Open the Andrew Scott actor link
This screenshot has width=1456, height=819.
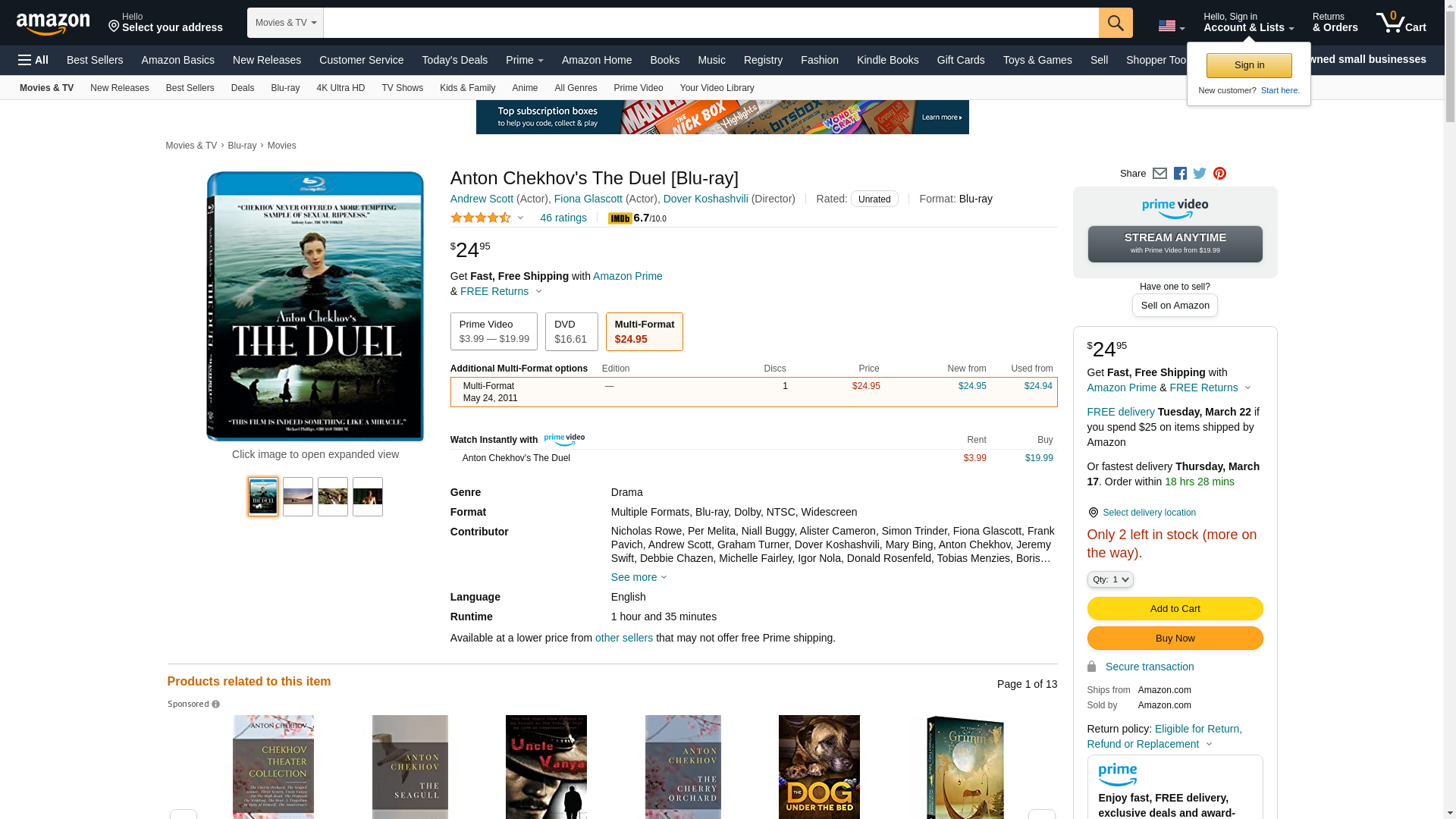click(482, 199)
